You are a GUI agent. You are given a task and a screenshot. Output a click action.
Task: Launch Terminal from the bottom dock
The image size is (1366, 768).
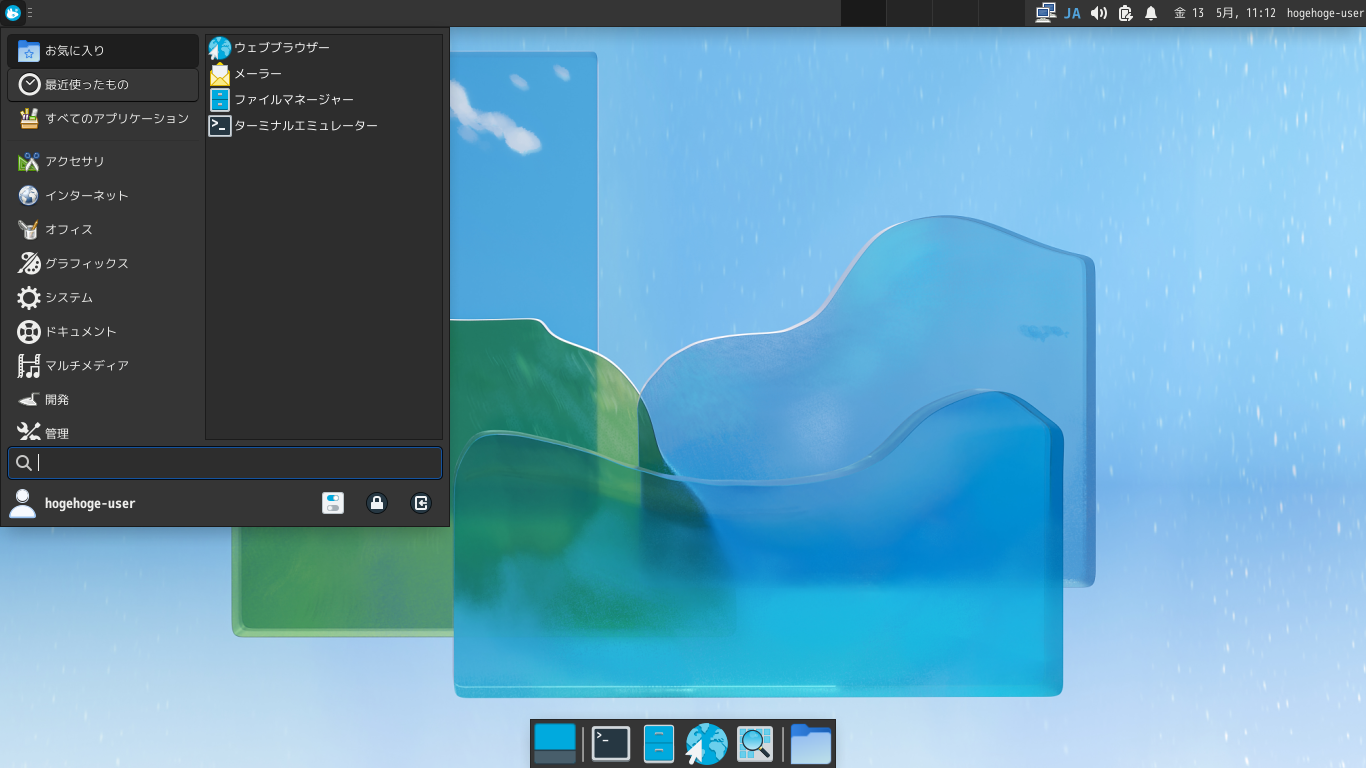611,744
